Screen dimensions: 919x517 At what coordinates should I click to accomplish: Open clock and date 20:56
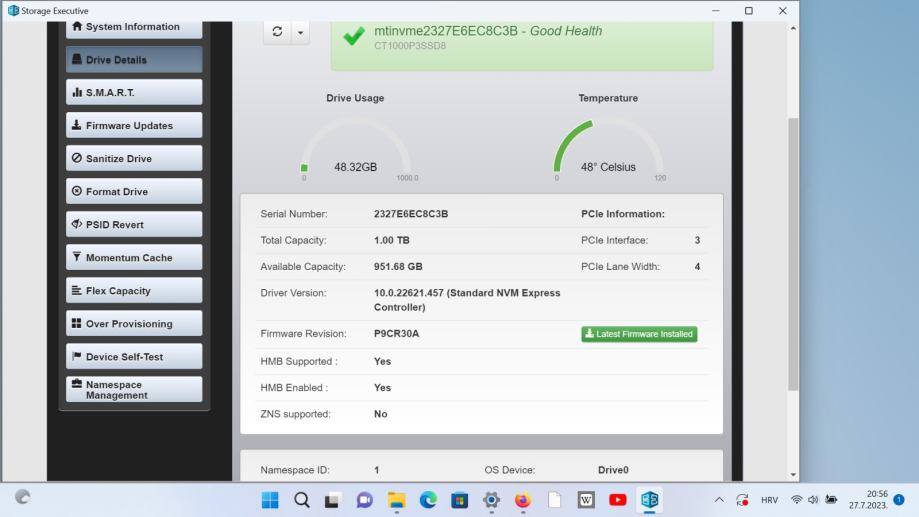pos(869,500)
